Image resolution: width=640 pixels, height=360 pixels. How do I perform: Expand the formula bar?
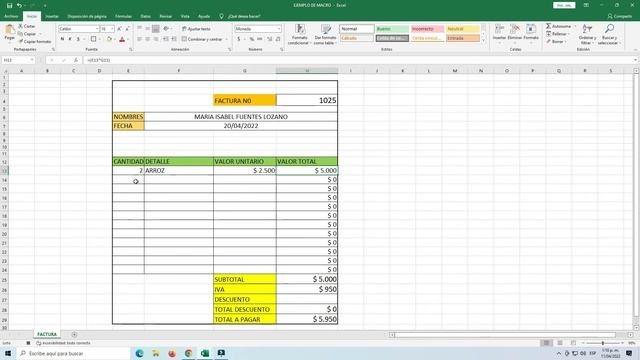click(636, 60)
